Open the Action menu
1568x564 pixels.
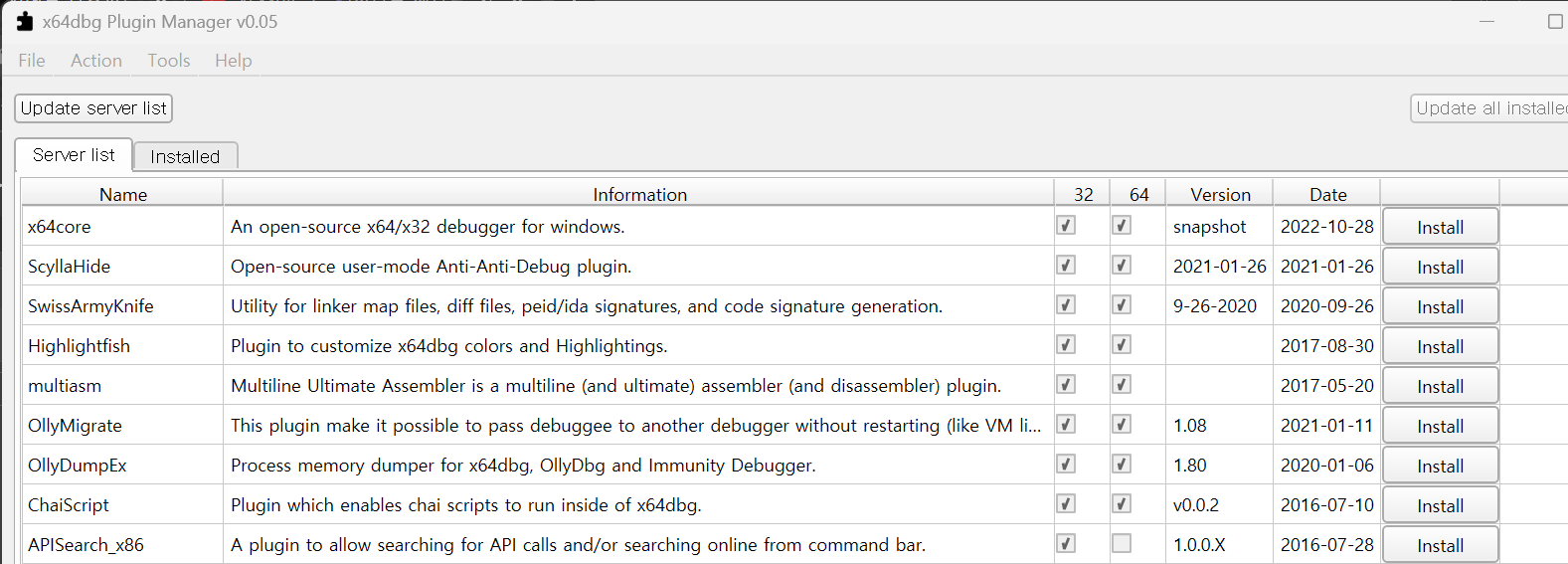96,61
